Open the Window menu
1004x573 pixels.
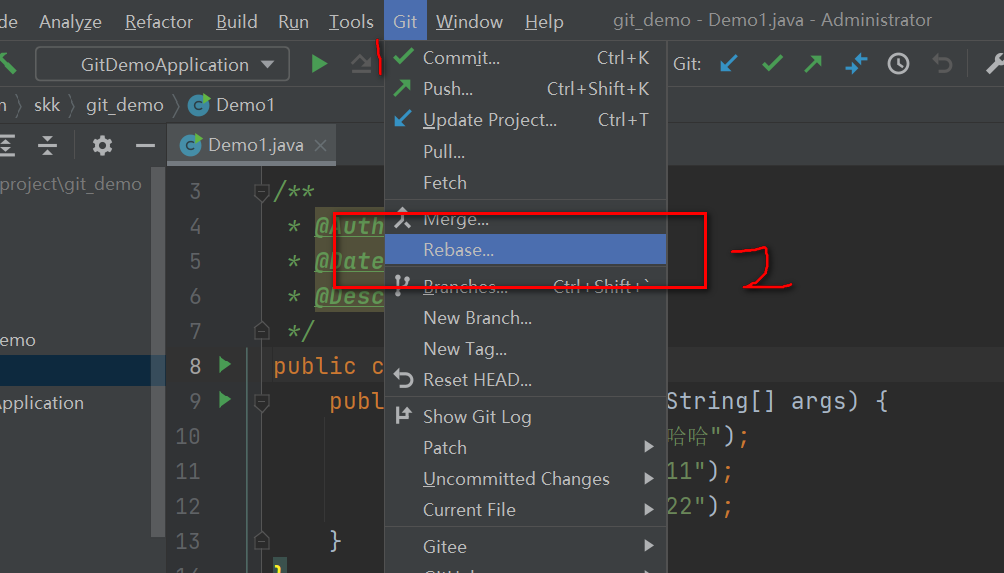(469, 21)
